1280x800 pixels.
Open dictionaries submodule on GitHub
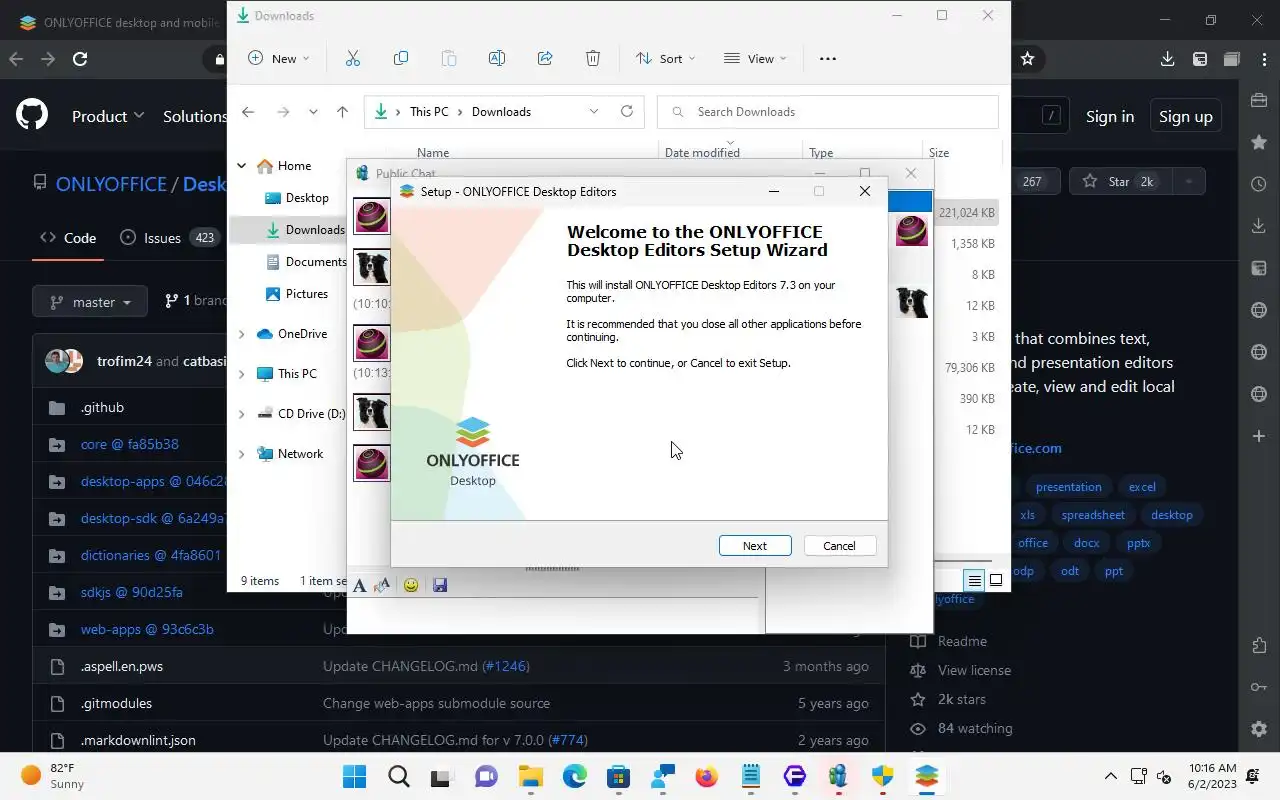point(150,555)
